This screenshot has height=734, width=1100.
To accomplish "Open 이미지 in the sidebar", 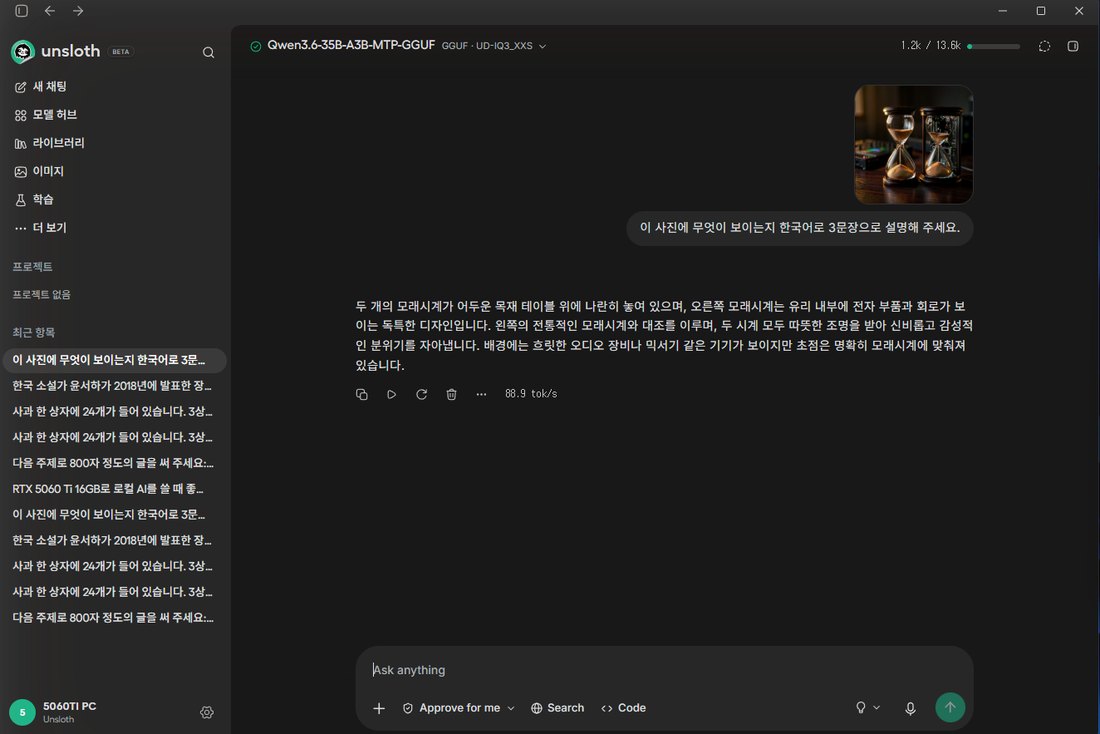I will pyautogui.click(x=39, y=171).
